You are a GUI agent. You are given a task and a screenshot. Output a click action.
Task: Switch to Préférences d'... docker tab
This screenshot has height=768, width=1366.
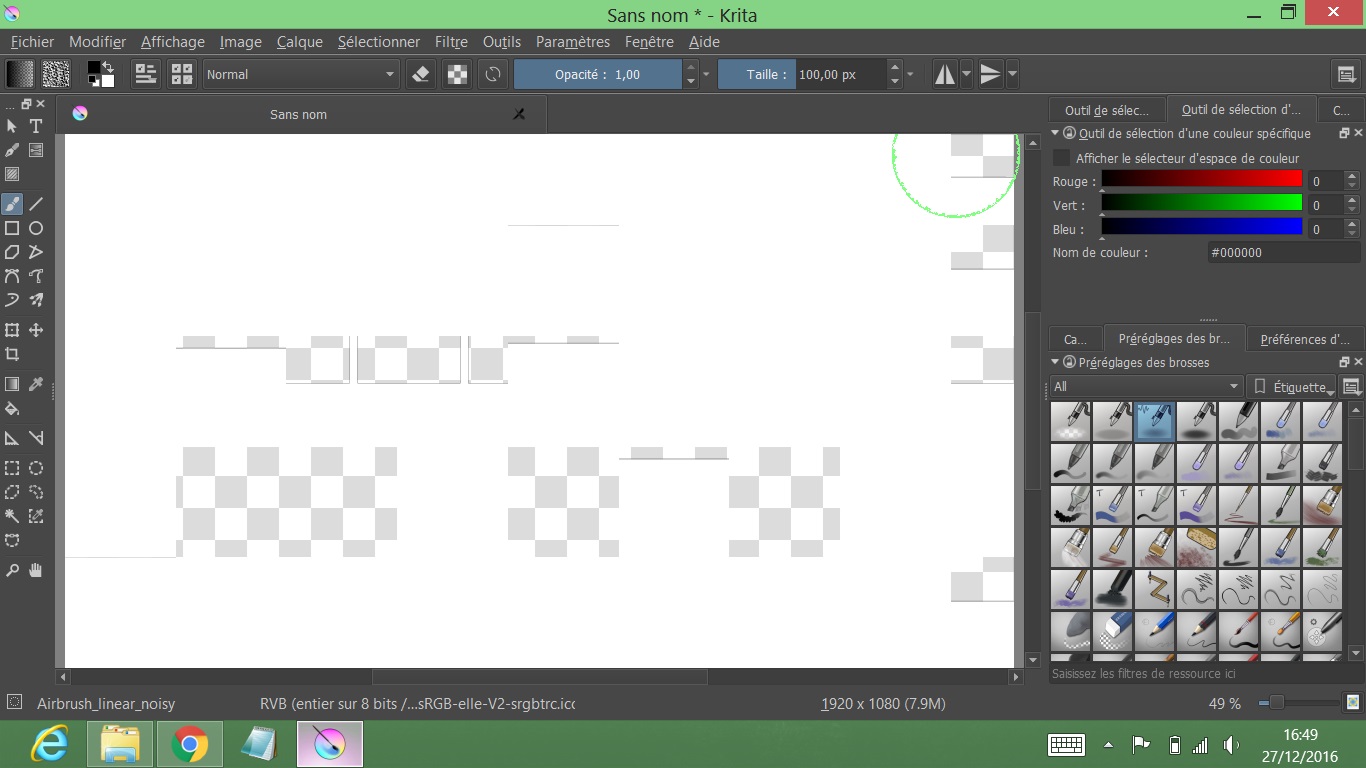1304,339
